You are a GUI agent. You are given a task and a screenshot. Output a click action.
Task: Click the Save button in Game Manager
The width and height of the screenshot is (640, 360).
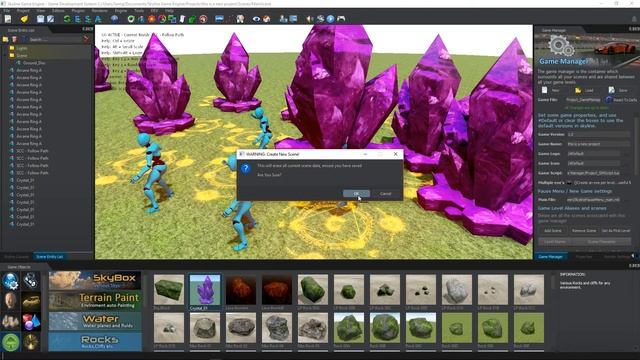pyautogui.click(x=618, y=90)
